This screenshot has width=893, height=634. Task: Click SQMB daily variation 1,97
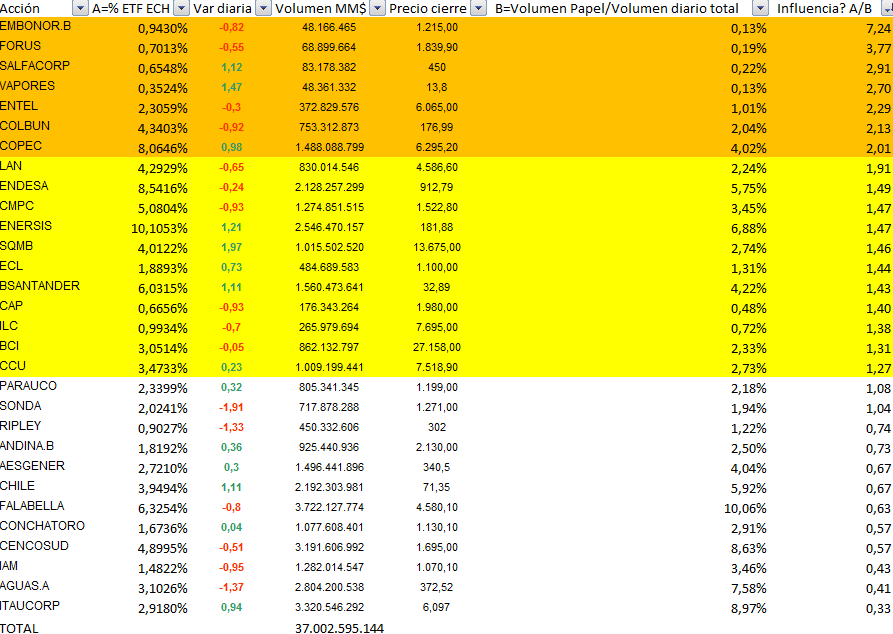point(231,247)
